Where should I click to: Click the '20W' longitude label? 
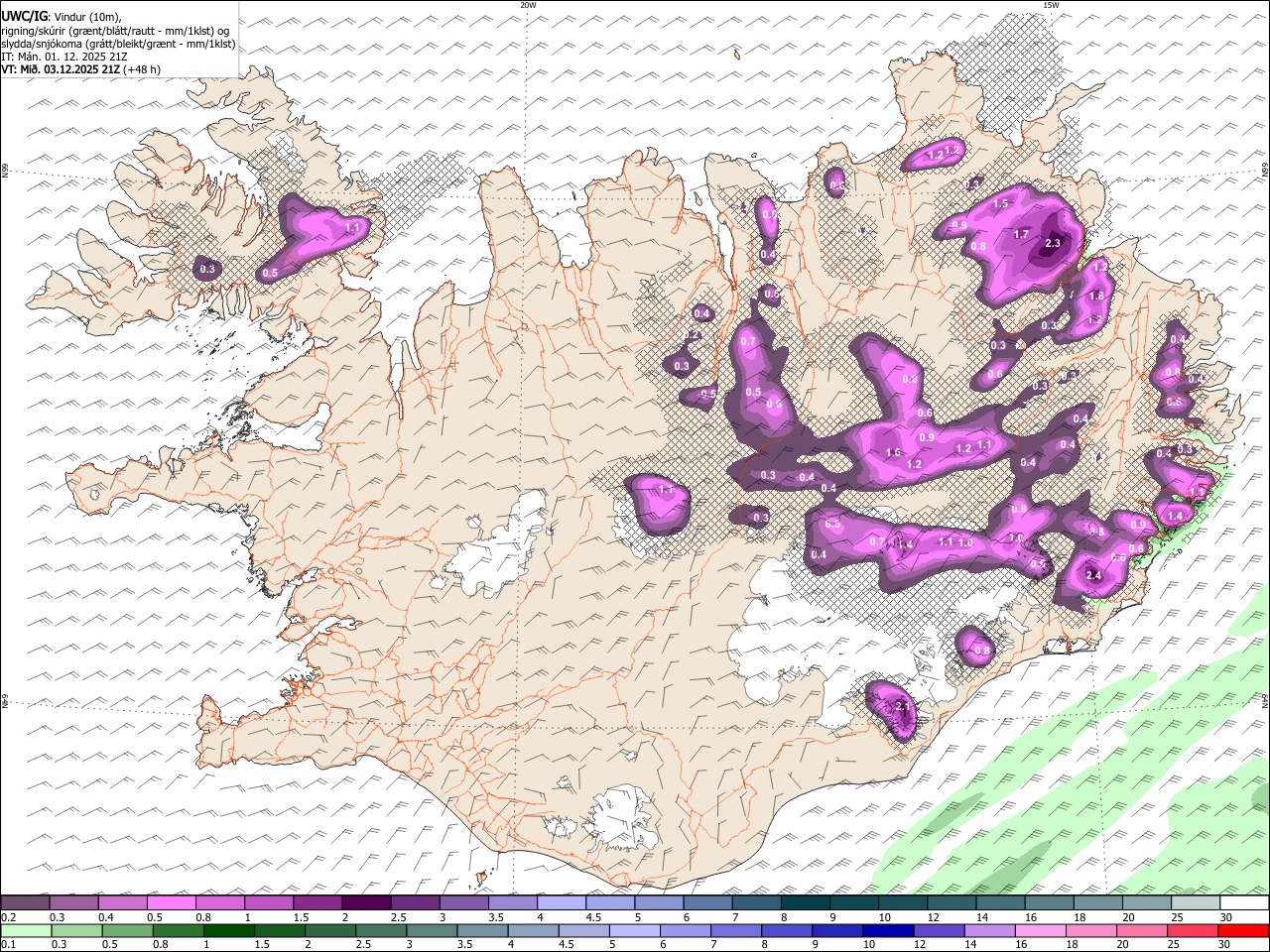coord(528,5)
